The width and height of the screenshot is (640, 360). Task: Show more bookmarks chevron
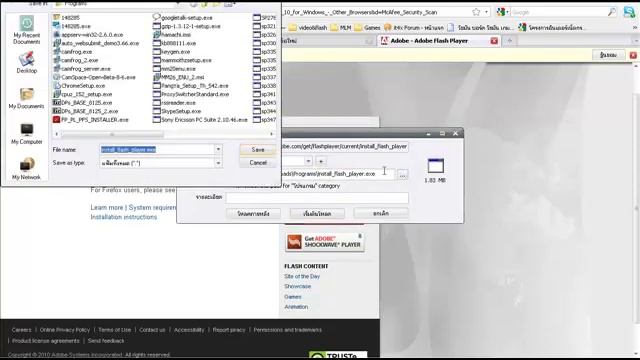(x=635, y=28)
